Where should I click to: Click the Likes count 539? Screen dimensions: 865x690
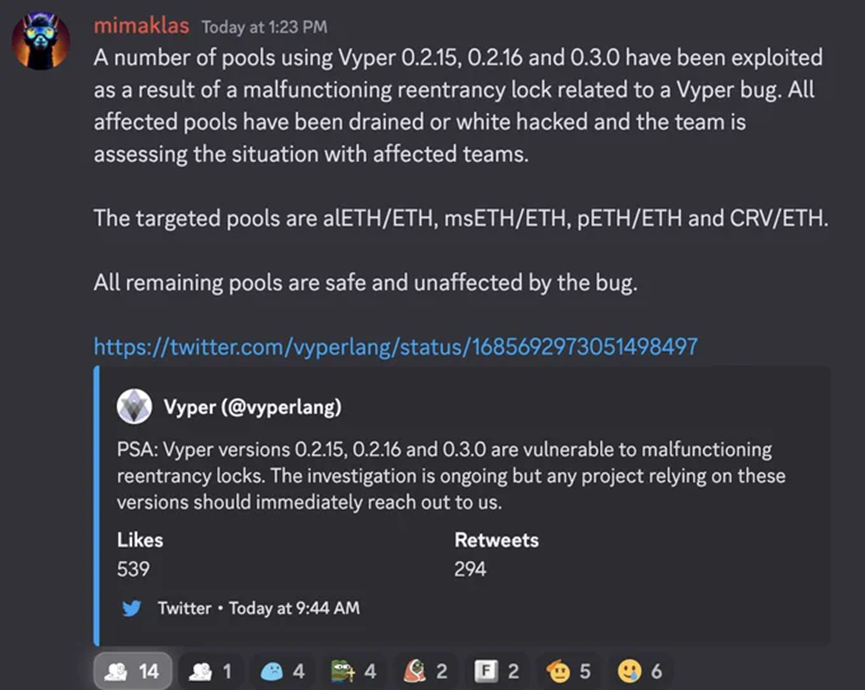point(133,569)
